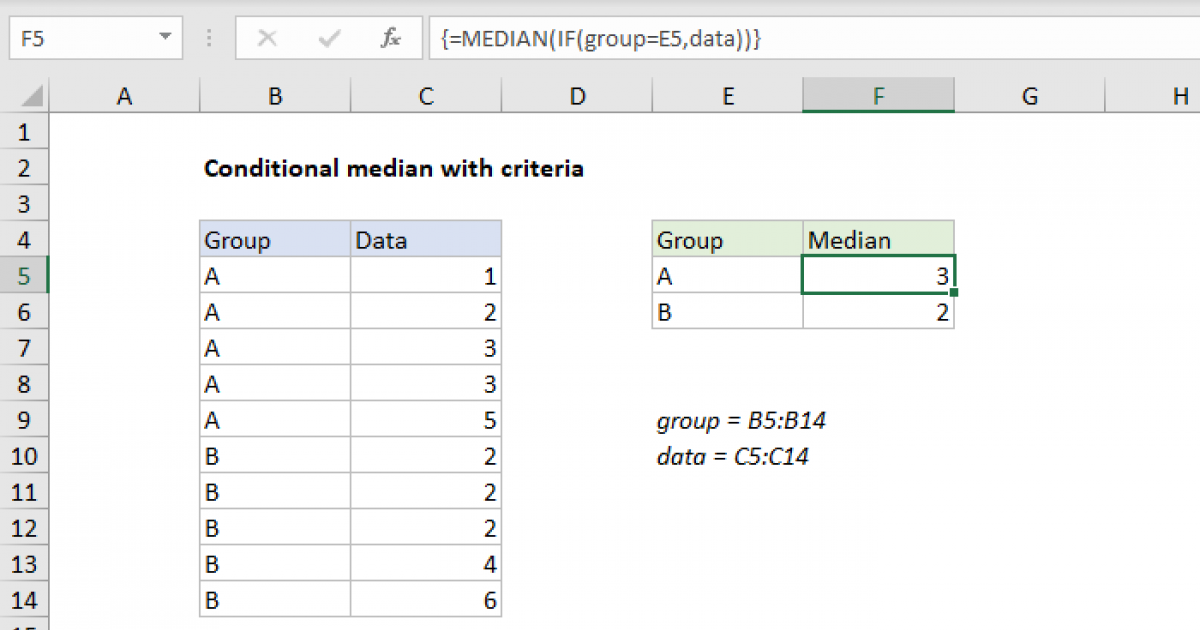Select cell B4 labeled Group

tap(275, 239)
